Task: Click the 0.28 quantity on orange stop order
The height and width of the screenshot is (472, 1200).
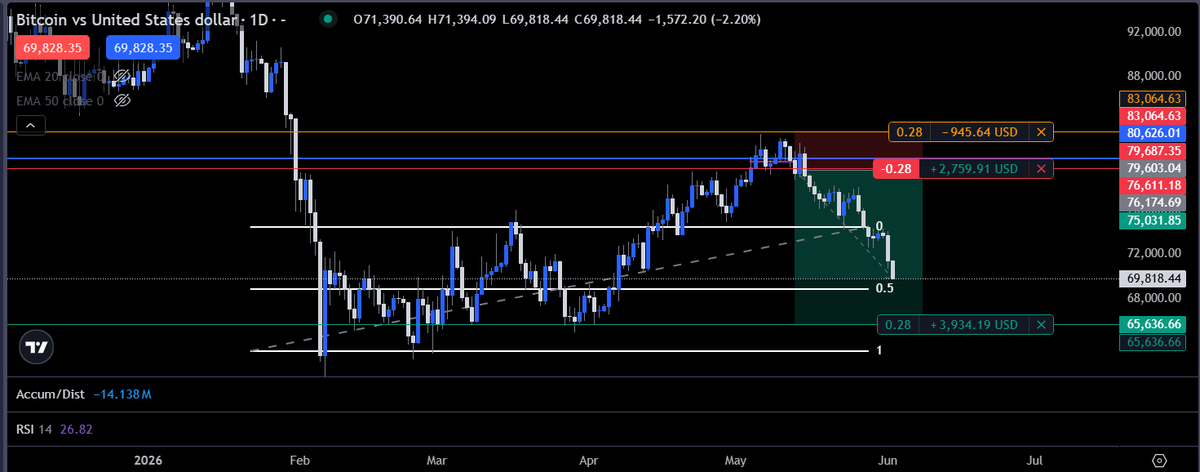Action: click(x=909, y=132)
